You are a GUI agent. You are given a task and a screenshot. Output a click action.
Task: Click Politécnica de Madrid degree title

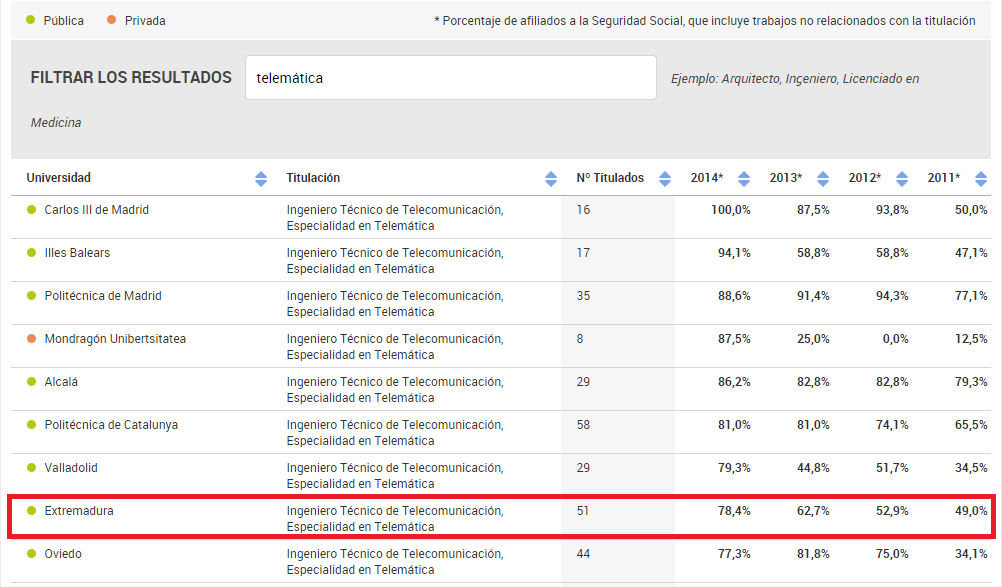pos(395,303)
